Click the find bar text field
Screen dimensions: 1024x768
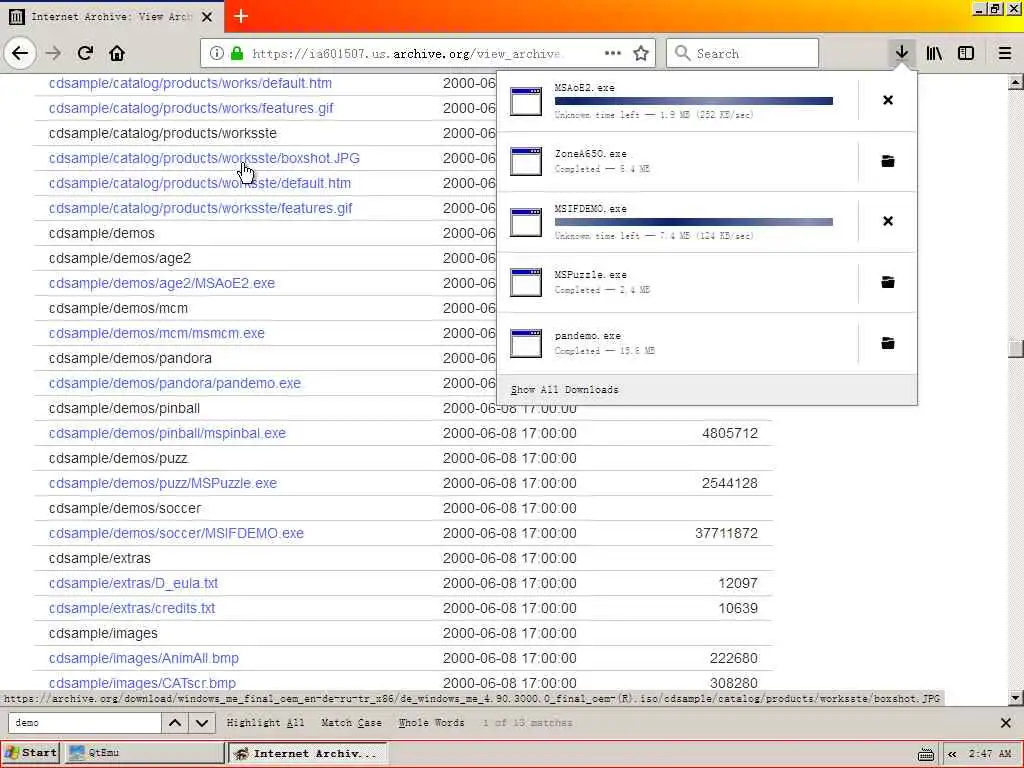[x=84, y=722]
